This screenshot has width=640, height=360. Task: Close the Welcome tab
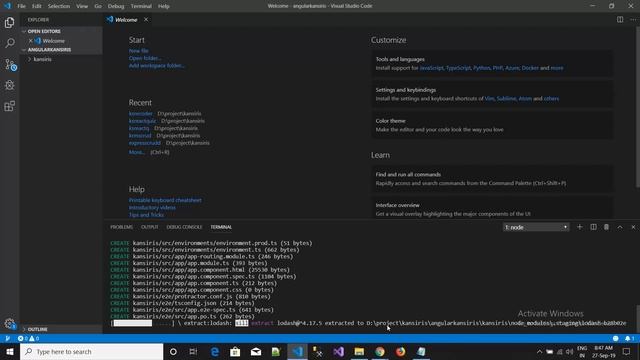(146, 20)
